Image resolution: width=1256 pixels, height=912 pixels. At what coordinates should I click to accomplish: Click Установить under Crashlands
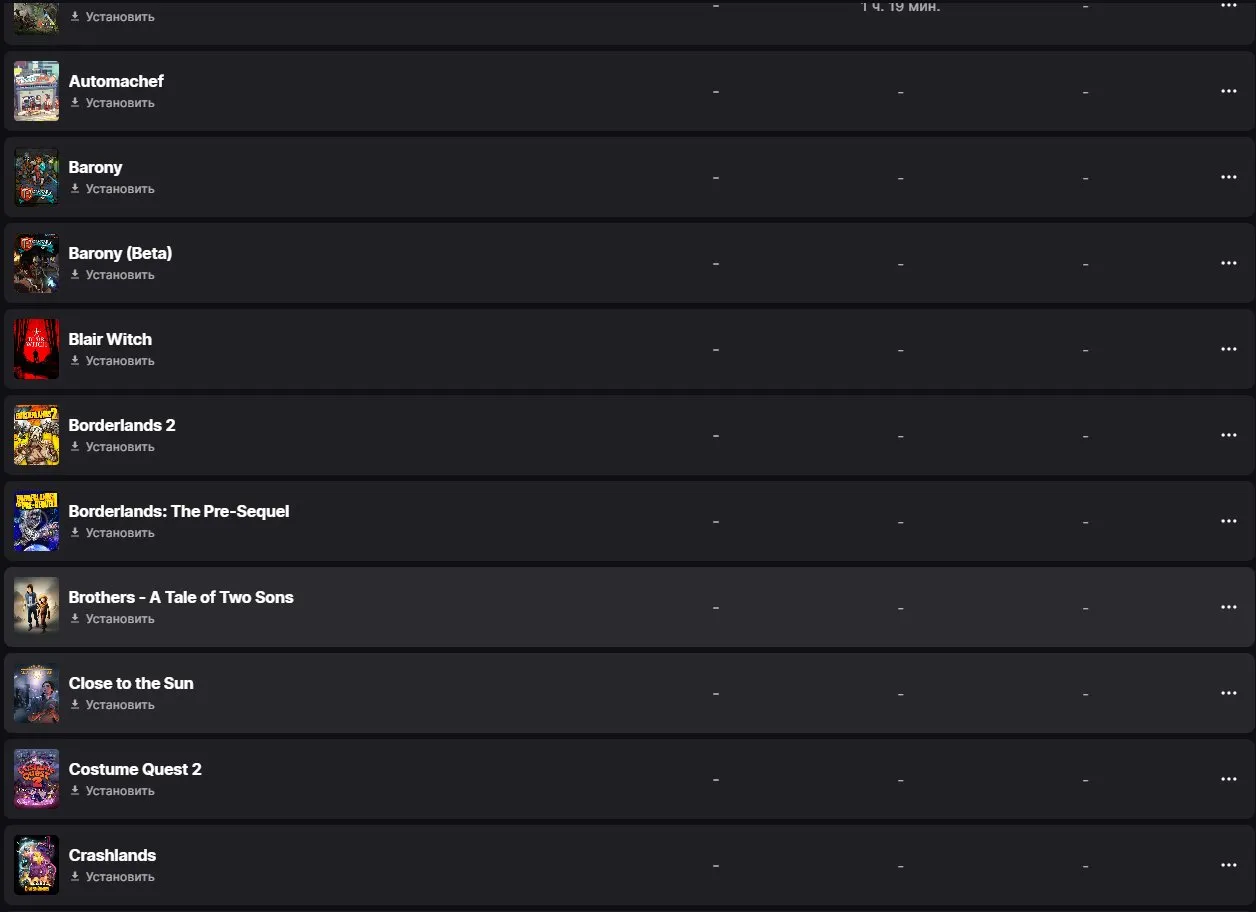coord(120,877)
